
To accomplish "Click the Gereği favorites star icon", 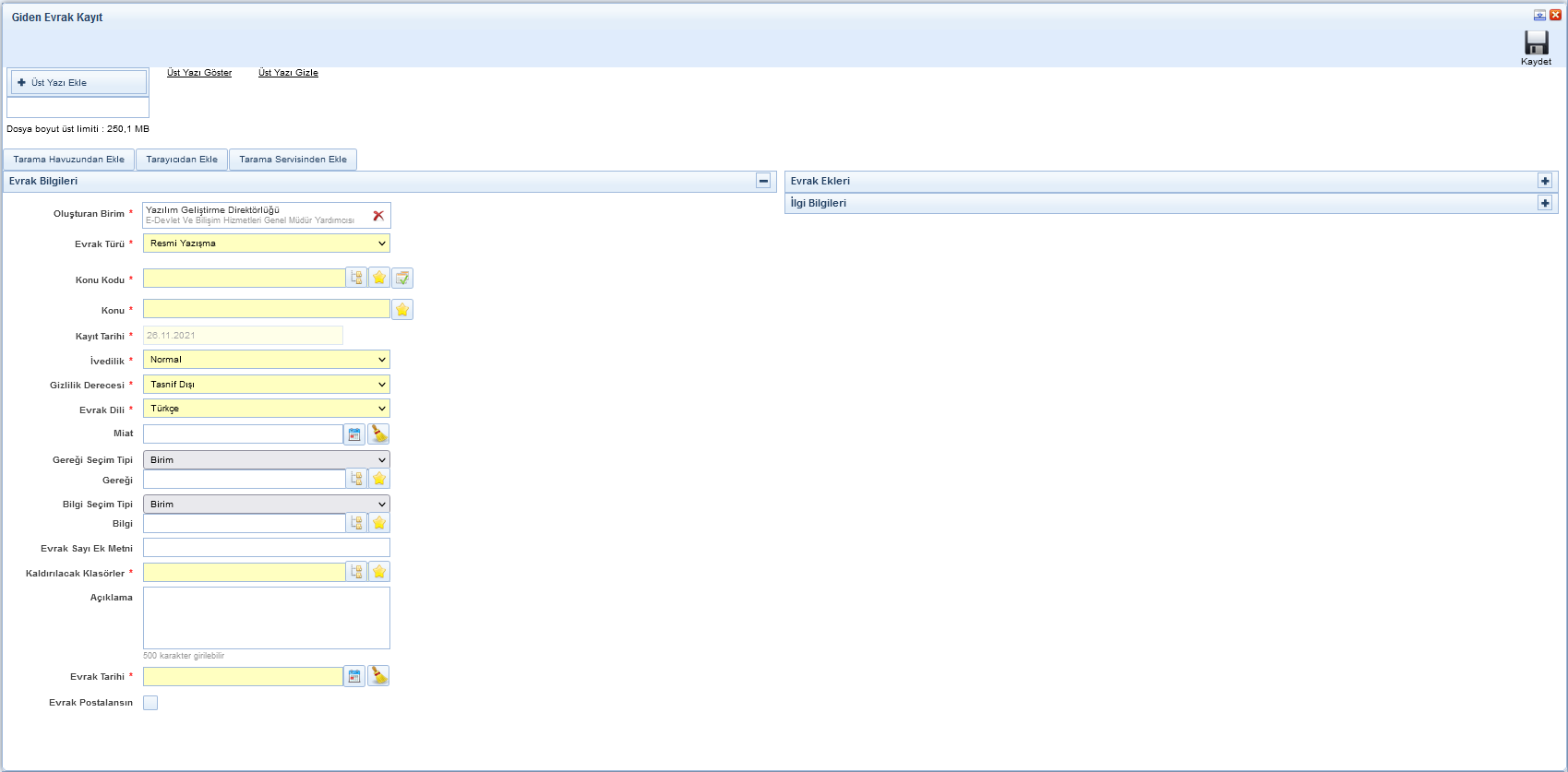I will (x=379, y=479).
